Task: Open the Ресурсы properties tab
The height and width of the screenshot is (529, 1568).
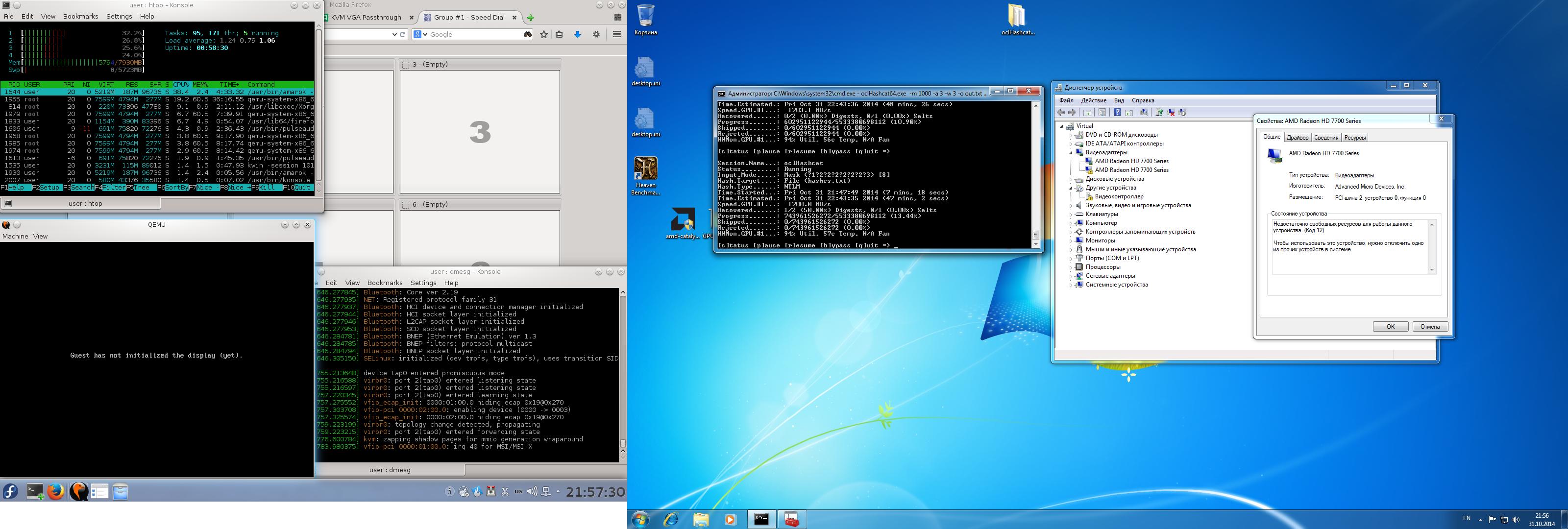Action: pyautogui.click(x=1354, y=138)
